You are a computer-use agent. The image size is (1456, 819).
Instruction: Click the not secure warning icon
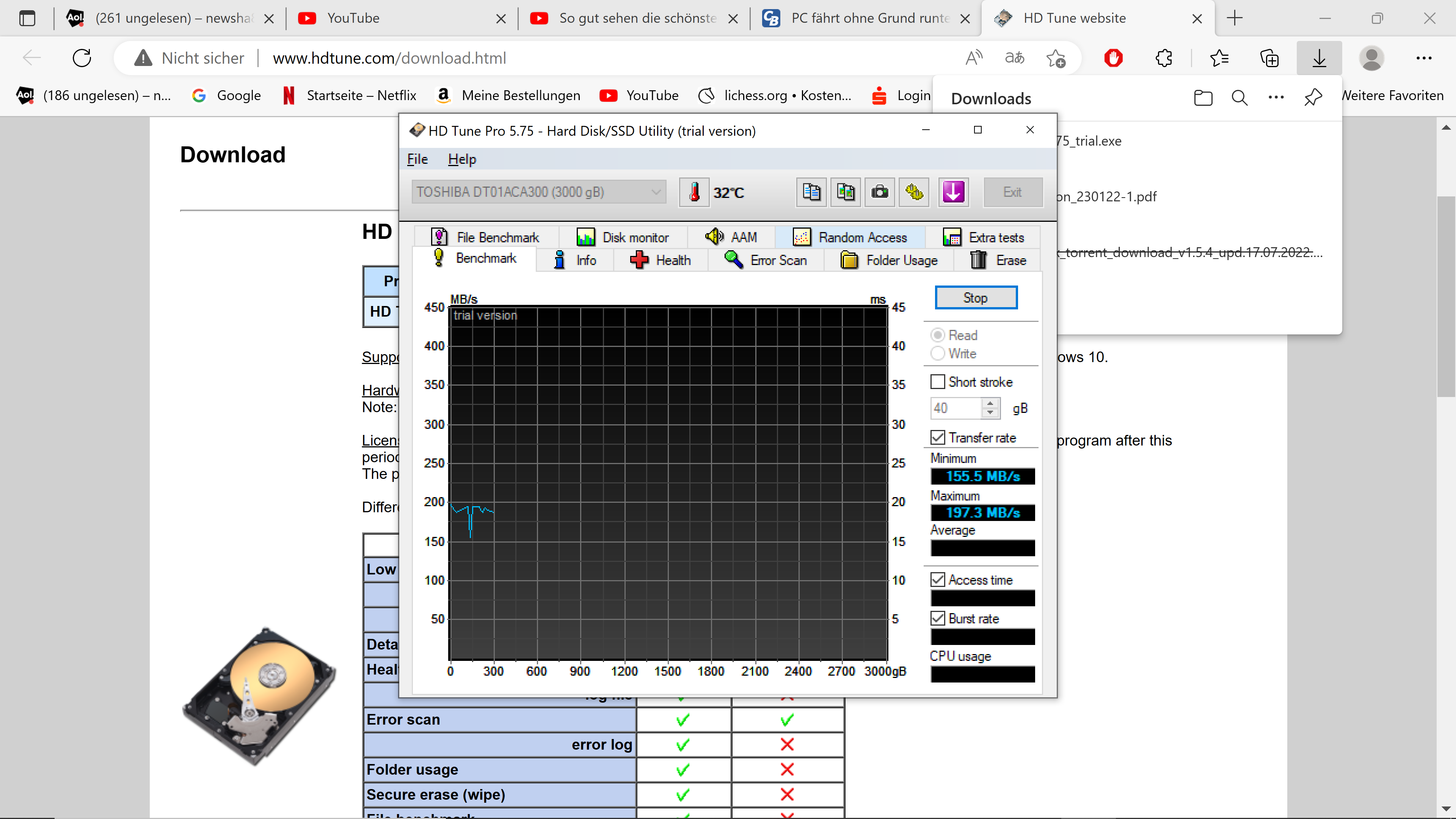[x=143, y=58]
